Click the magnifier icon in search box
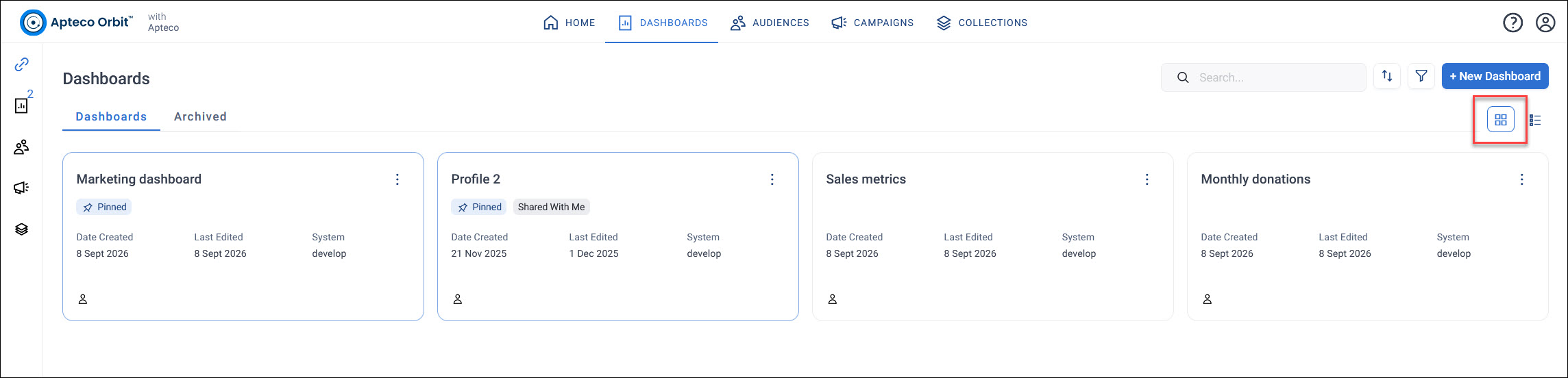This screenshot has width=1568, height=378. [x=1183, y=77]
